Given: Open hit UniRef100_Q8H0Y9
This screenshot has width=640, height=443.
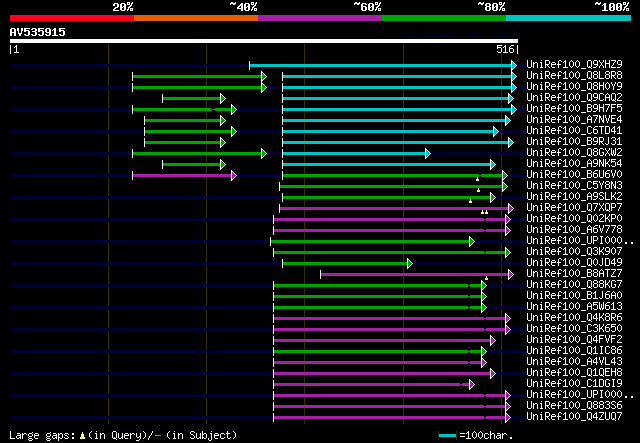Looking at the screenshot, I should (x=574, y=87).
